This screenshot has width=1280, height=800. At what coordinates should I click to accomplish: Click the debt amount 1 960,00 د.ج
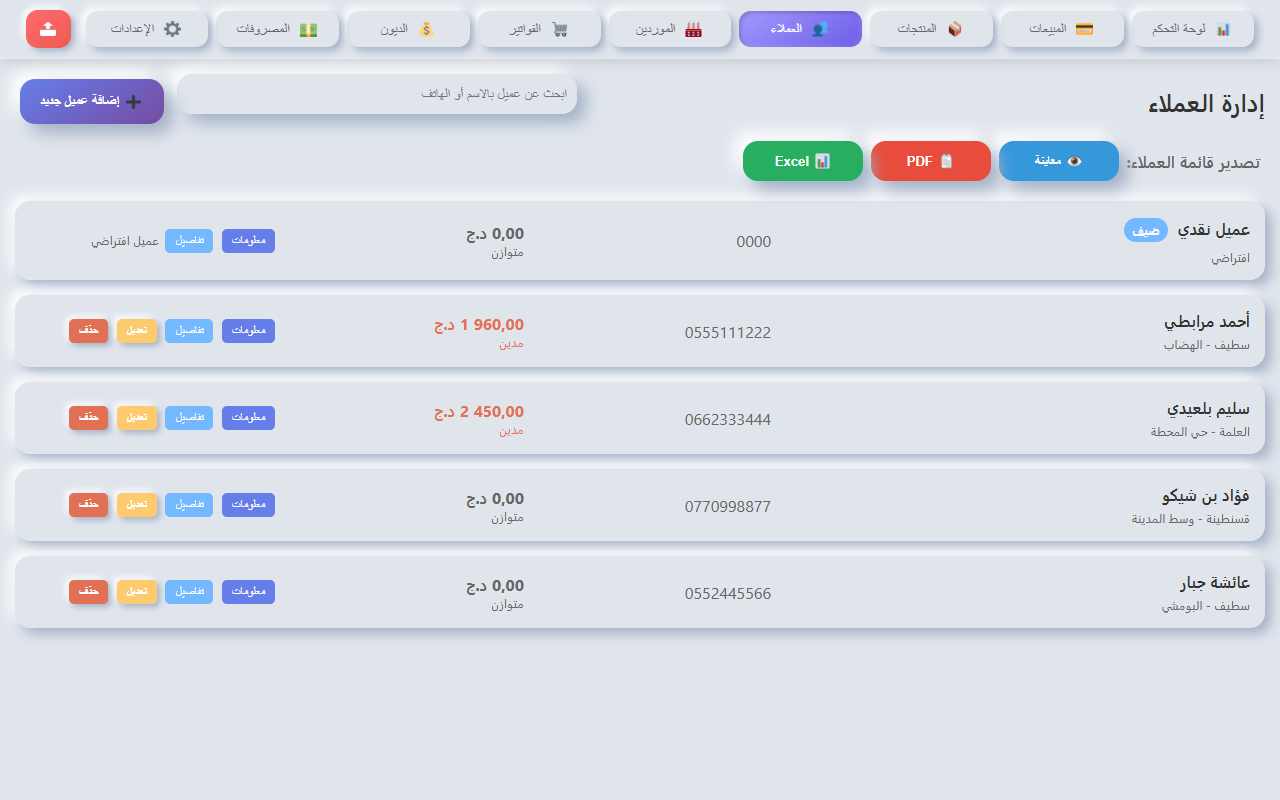479,324
